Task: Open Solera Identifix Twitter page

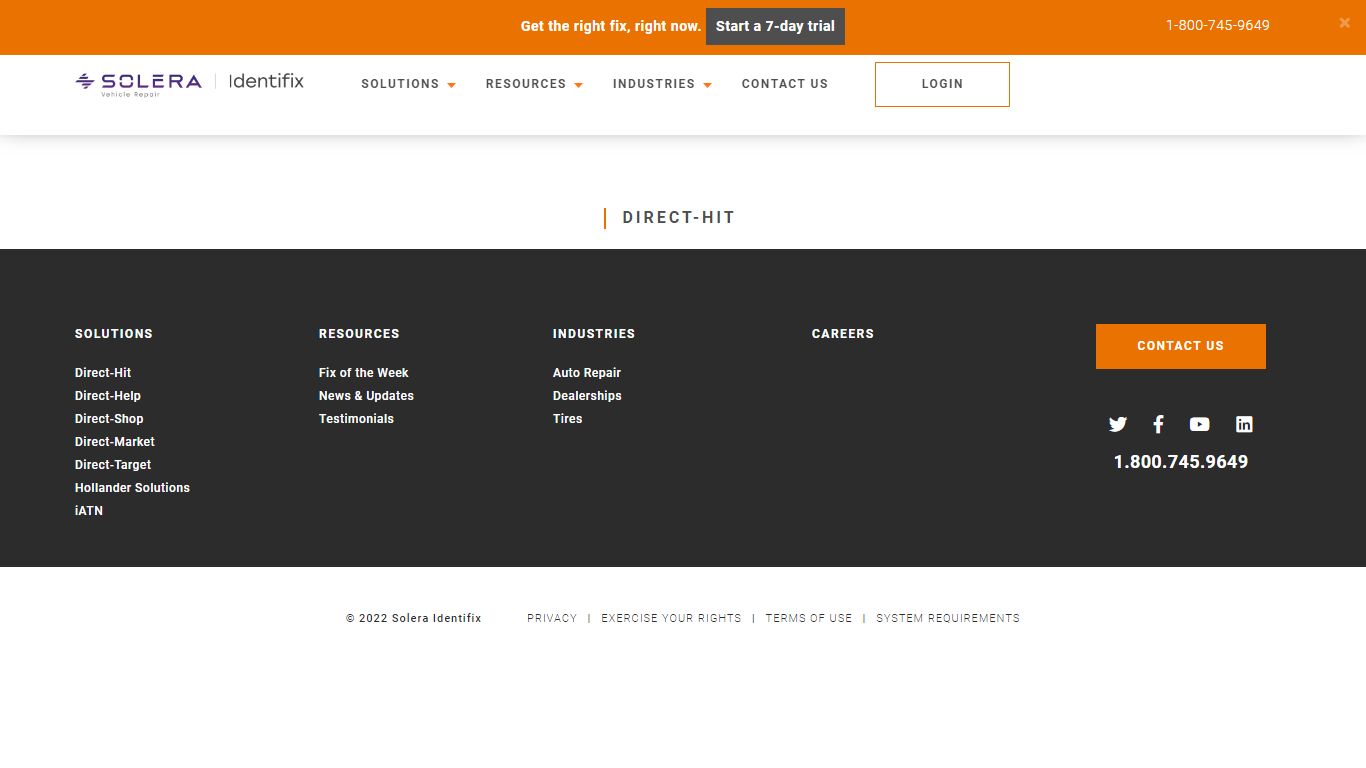Action: click(1118, 424)
